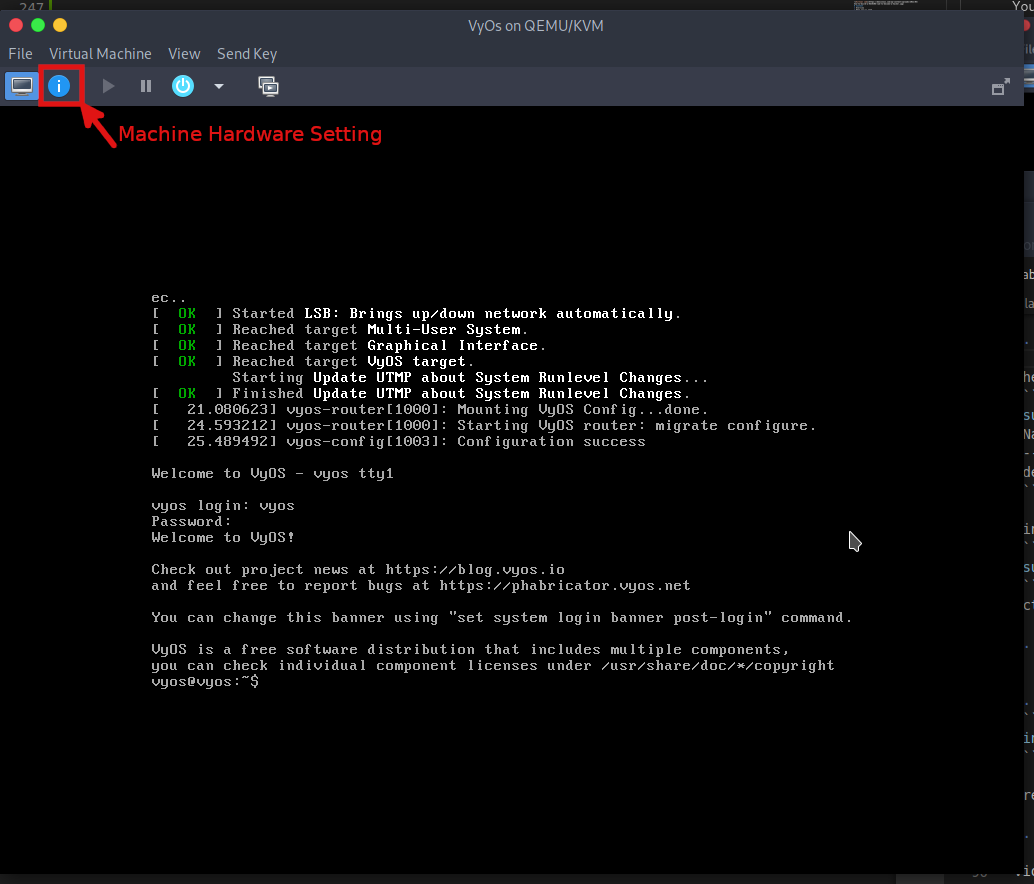1034x884 pixels.
Task: Click 'Started LSB: Brings up/down network' line
Action: [416, 314]
